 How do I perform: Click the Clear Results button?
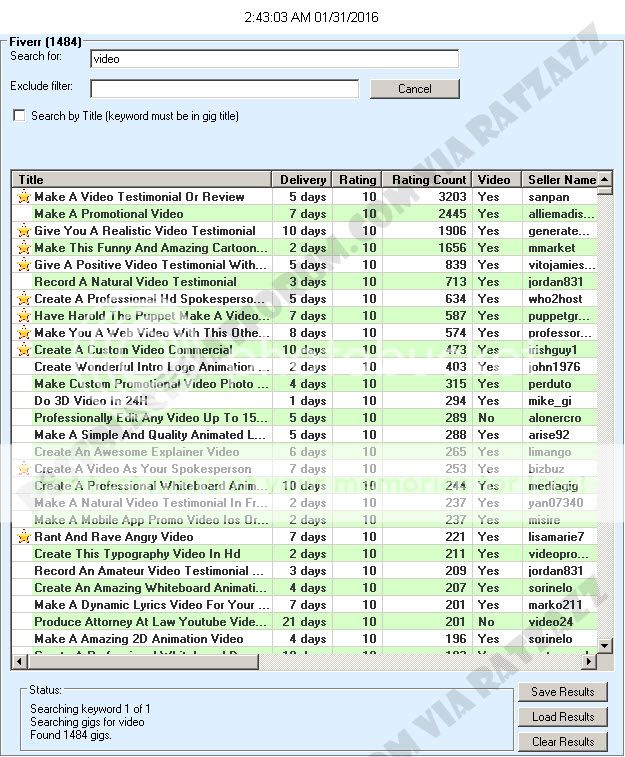[x=563, y=742]
